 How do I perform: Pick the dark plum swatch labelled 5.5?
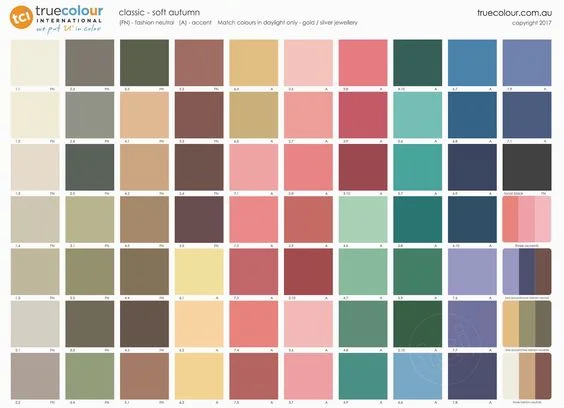[199, 219]
